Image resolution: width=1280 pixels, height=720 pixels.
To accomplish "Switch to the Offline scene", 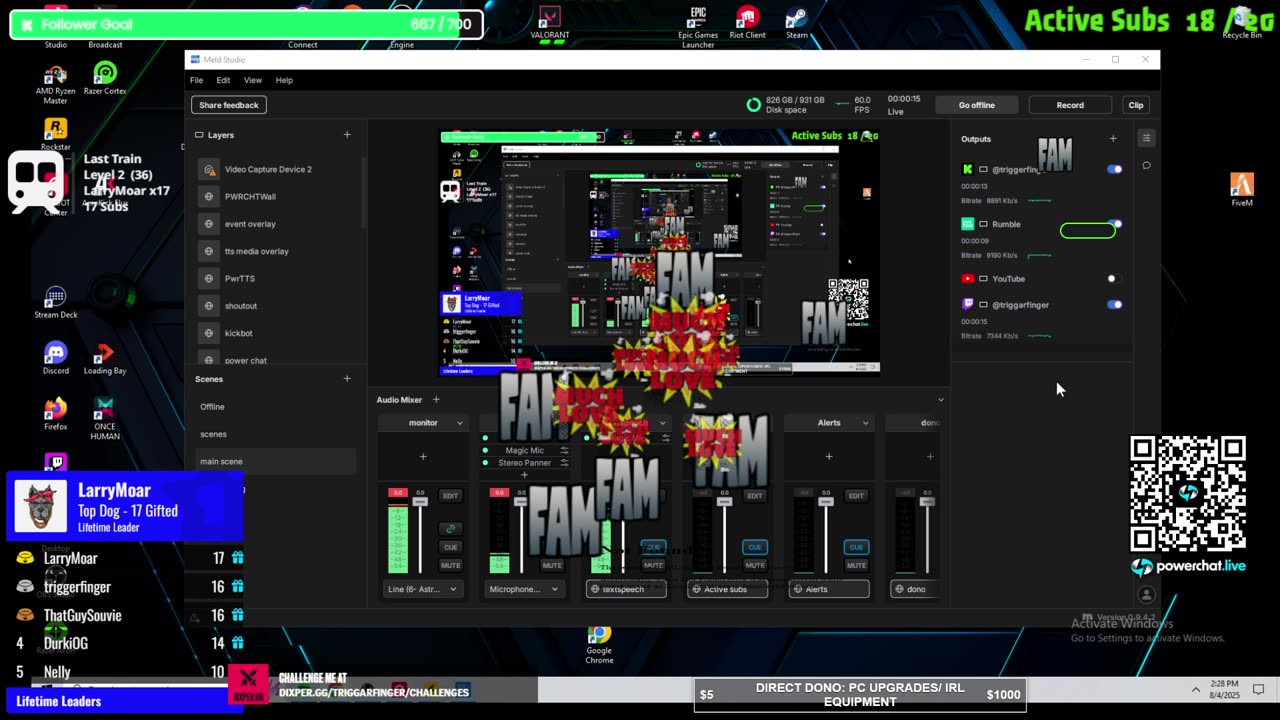I will [x=212, y=407].
